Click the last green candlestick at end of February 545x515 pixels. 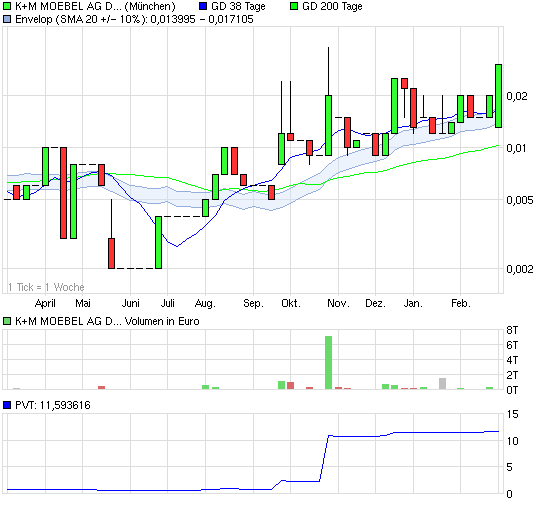[498, 96]
